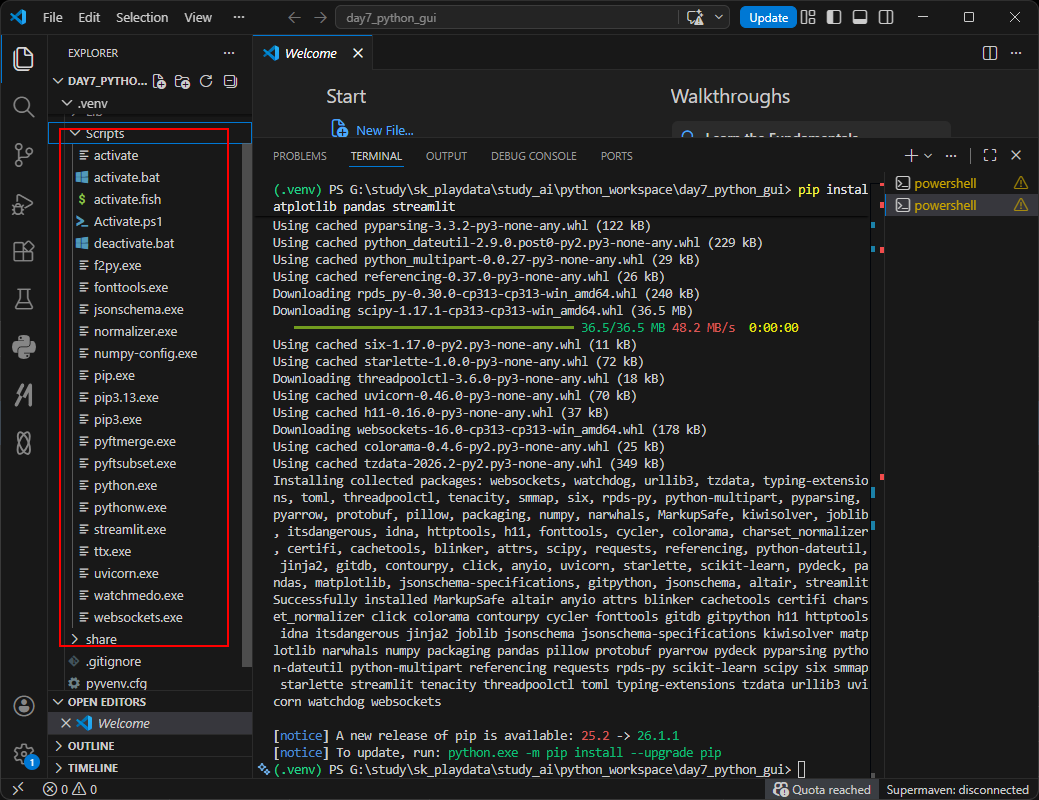Go back in navigation history

pos(294,18)
